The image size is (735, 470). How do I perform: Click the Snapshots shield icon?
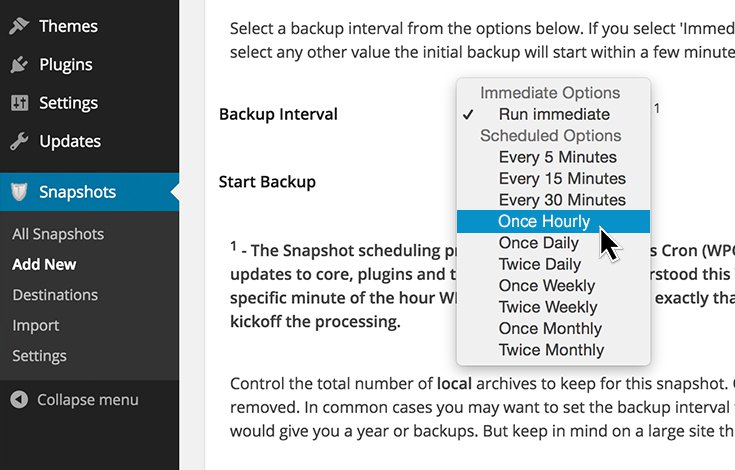19,192
